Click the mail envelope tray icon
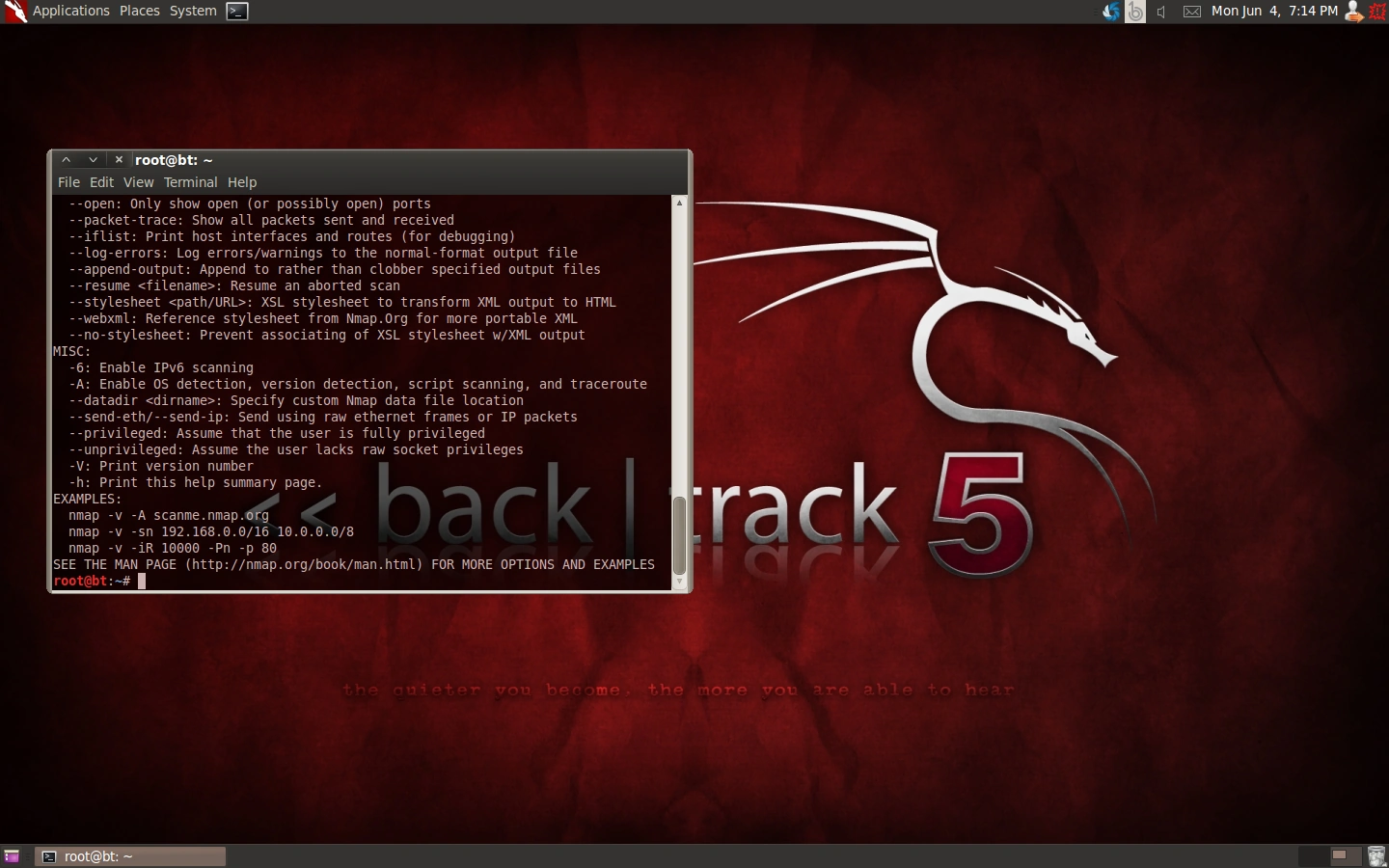 pos(1192,12)
